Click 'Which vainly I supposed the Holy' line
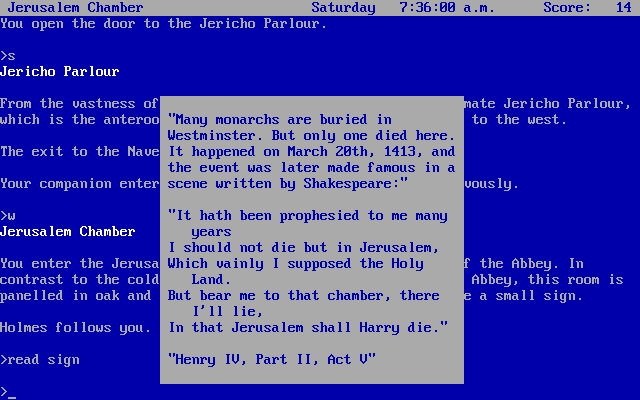 tap(296, 264)
